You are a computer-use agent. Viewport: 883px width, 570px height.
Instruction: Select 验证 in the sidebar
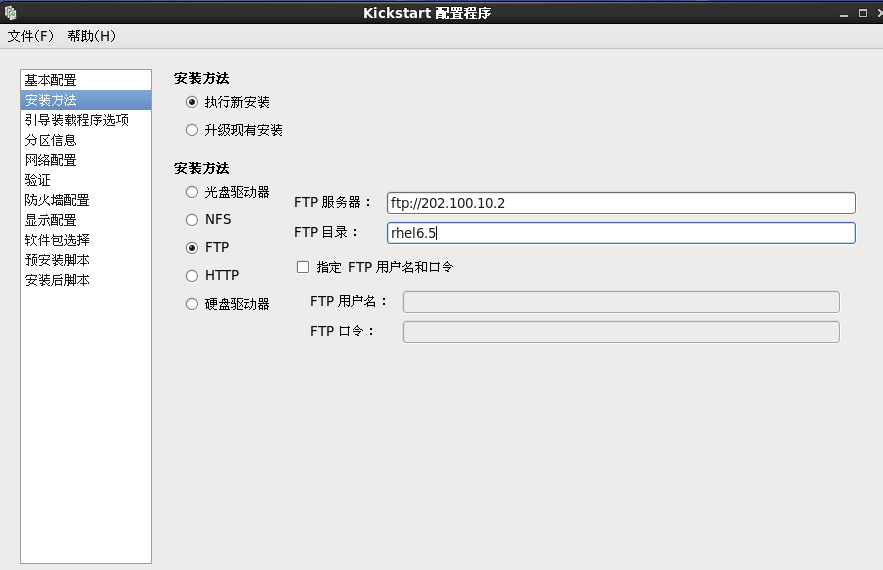[x=86, y=180]
